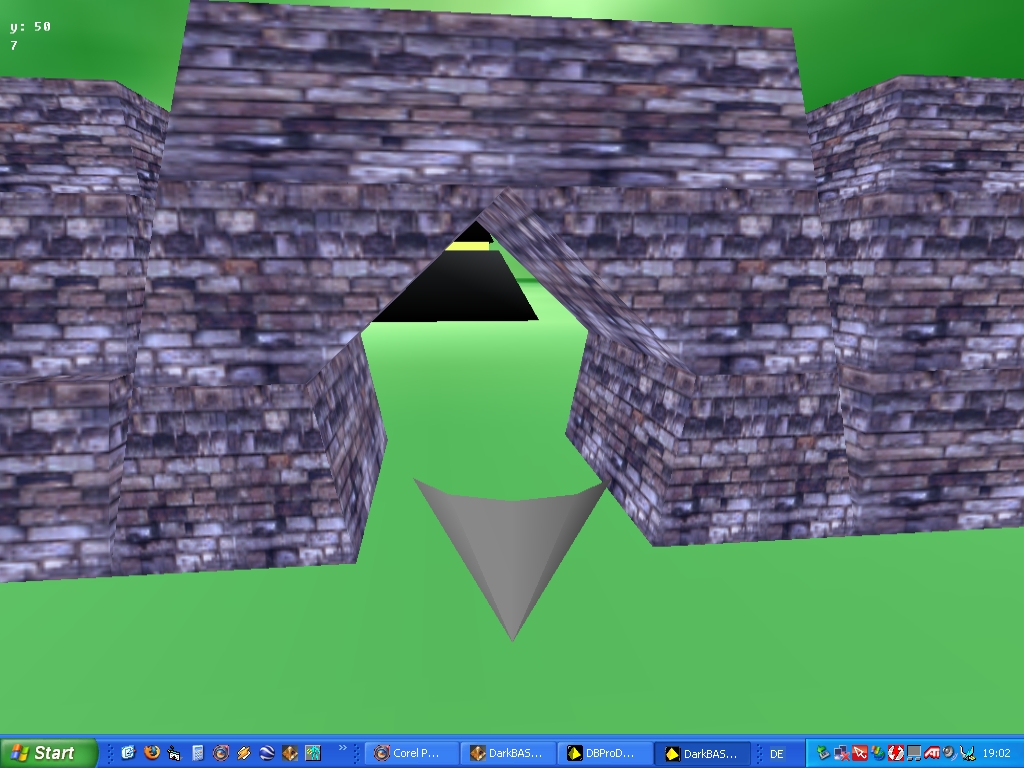The width and height of the screenshot is (1024, 768).
Task: Click the first Quick Launch icon beside Start
Action: click(128, 753)
